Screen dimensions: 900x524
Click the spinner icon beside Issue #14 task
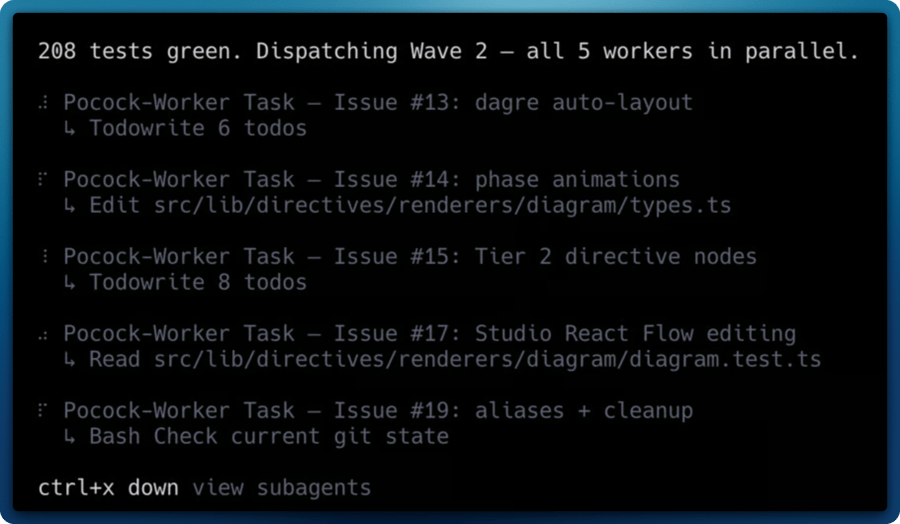click(x=43, y=180)
